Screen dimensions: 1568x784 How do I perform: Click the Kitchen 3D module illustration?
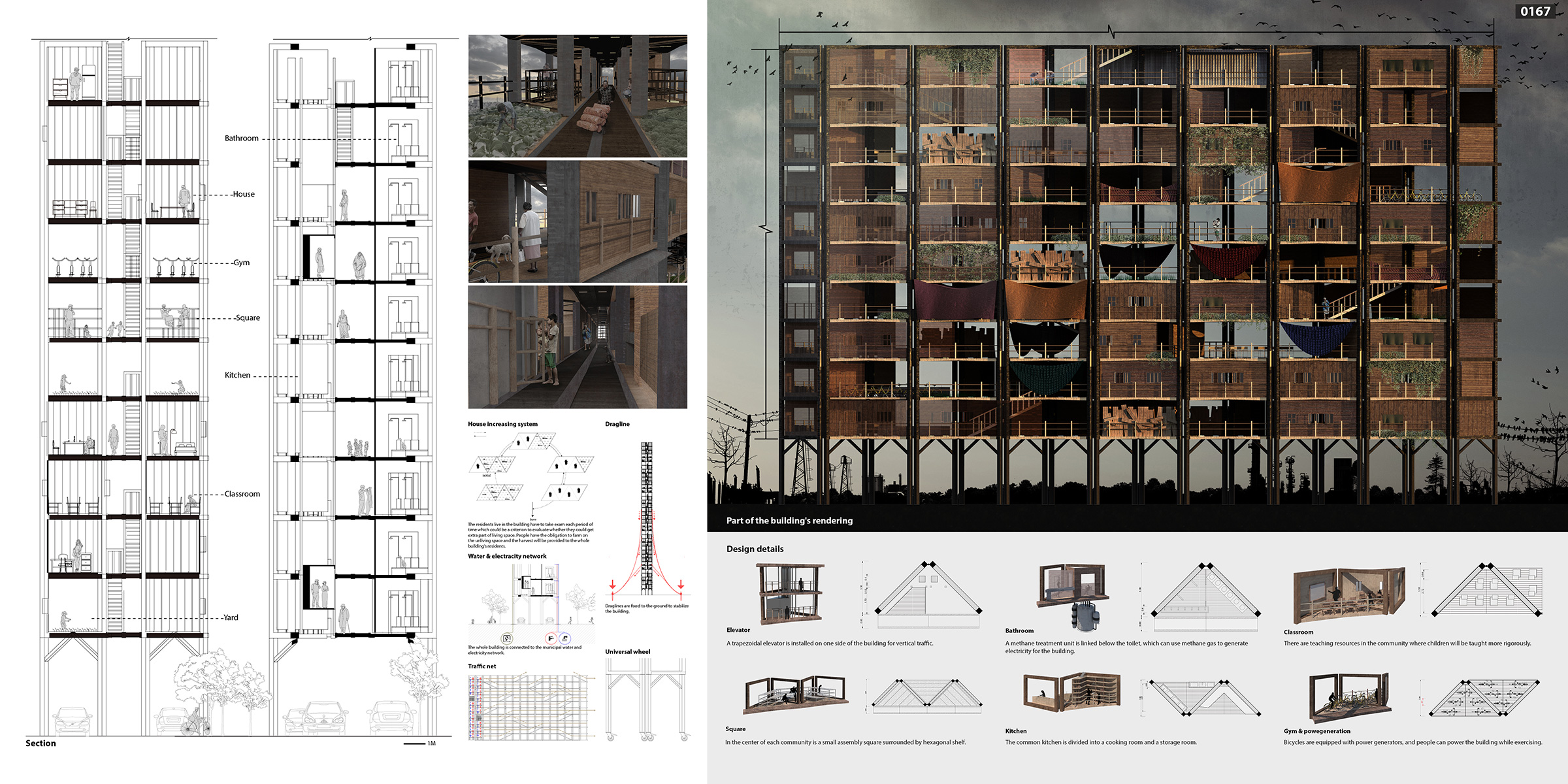click(1071, 691)
